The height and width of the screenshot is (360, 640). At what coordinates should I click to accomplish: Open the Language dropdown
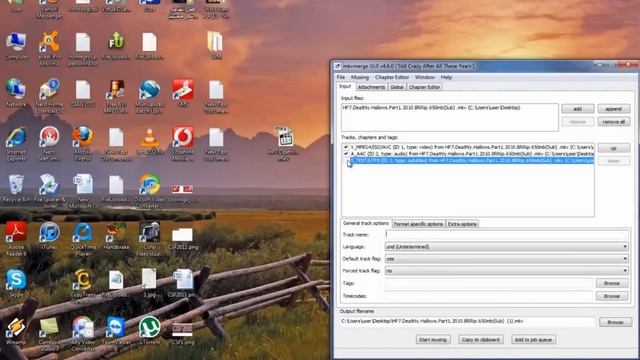pos(507,247)
